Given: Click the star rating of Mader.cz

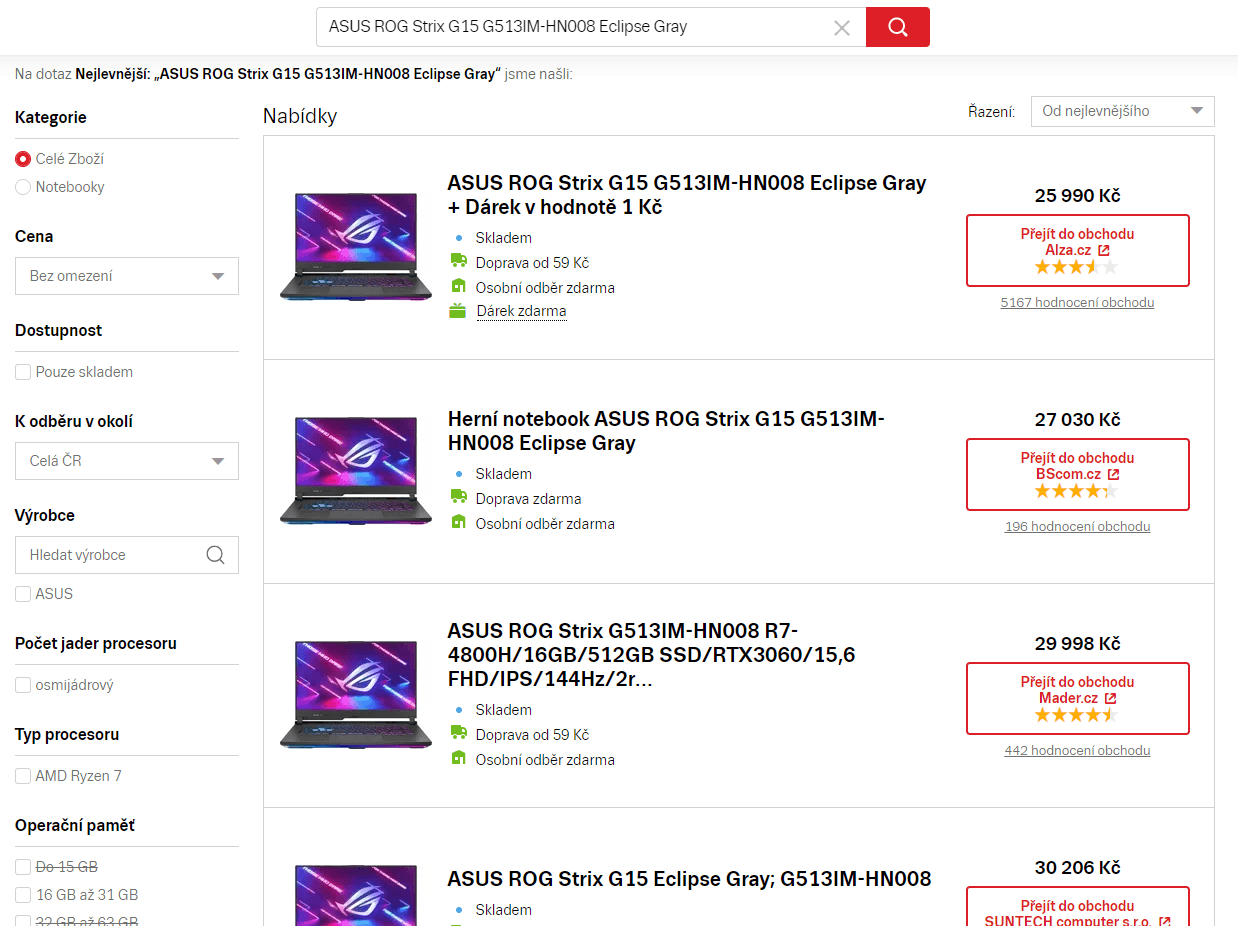Looking at the screenshot, I should [1076, 715].
